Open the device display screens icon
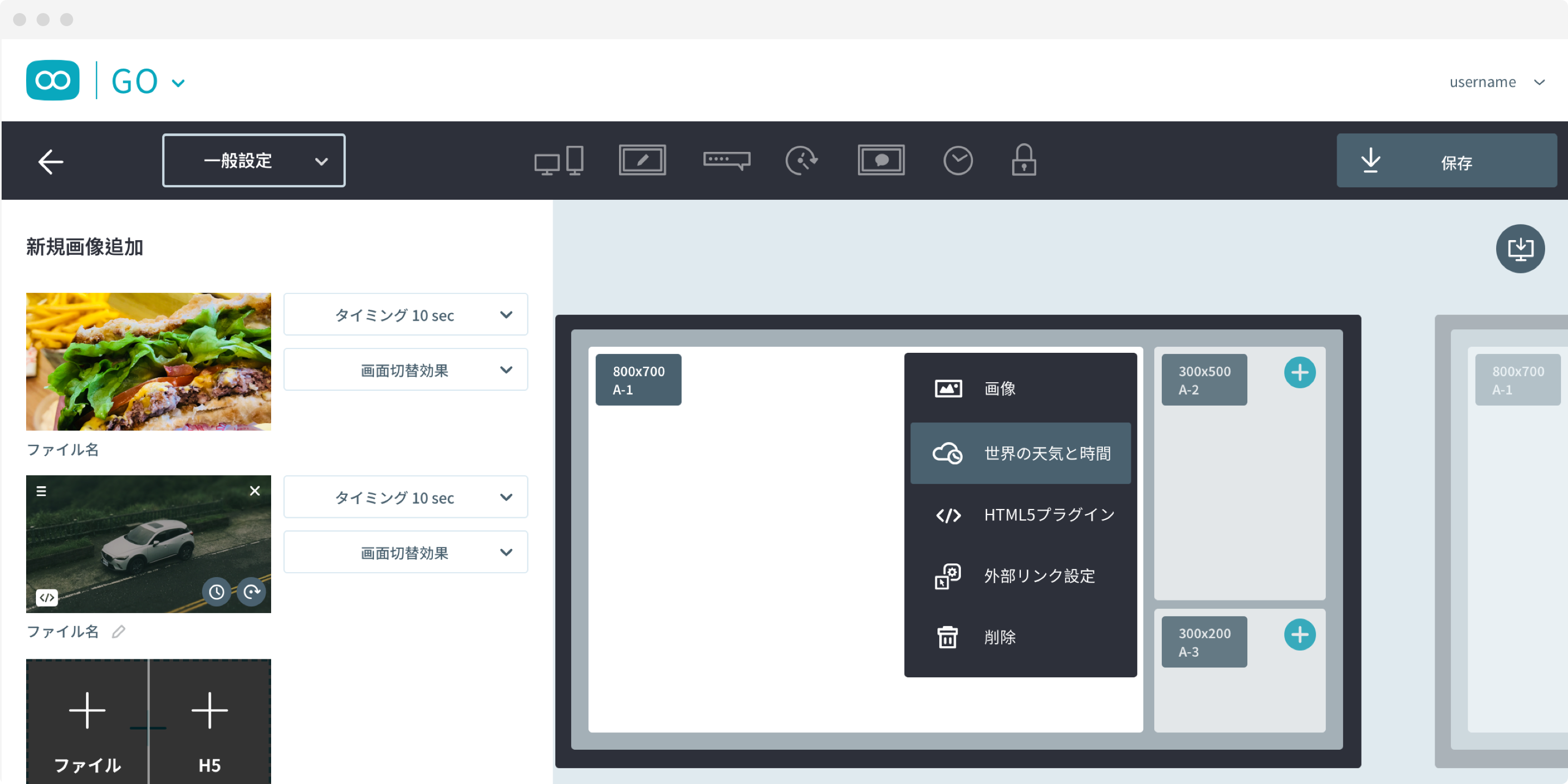Image resolution: width=1568 pixels, height=784 pixels. [x=558, y=161]
